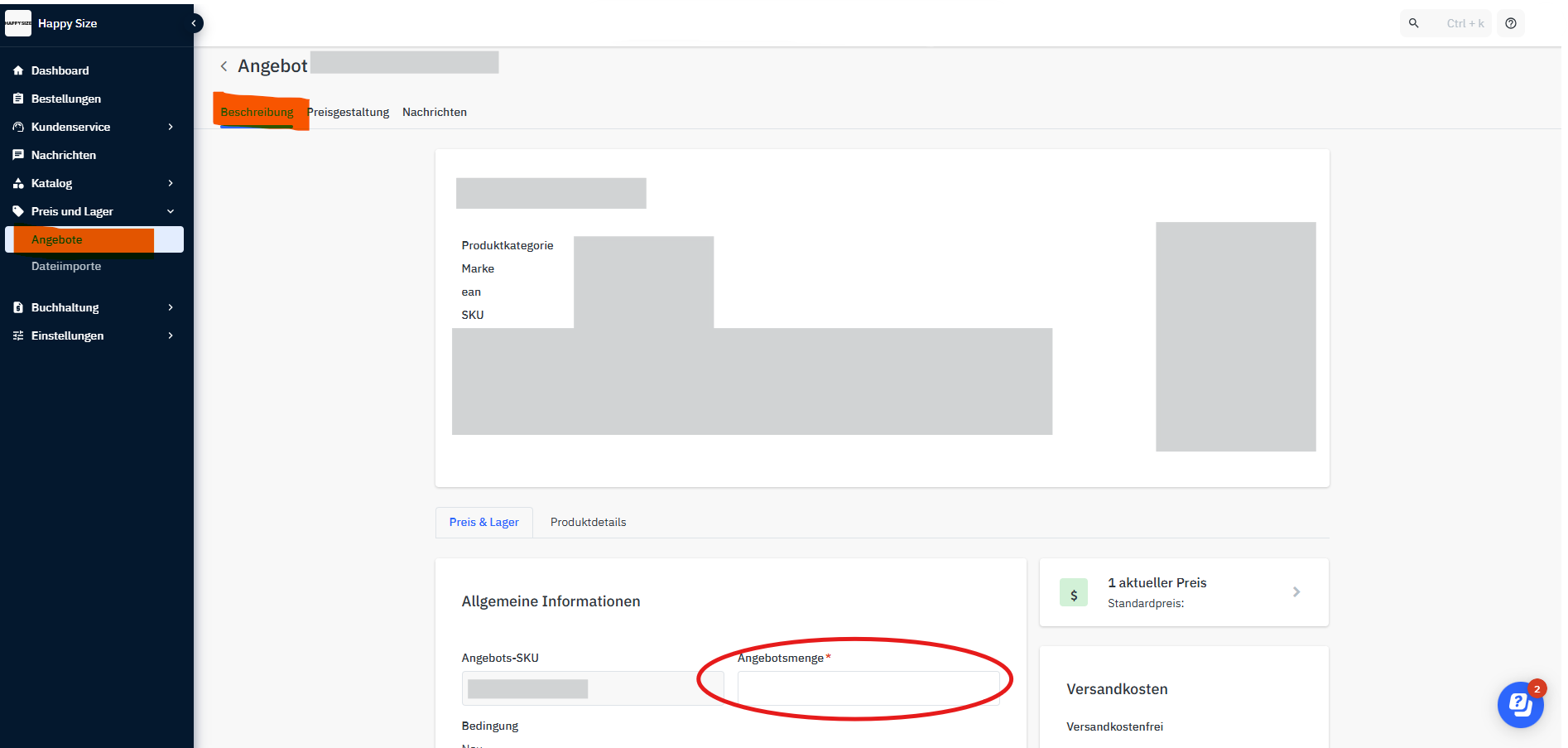Click the Angebotsmenge input field
The width and height of the screenshot is (1568, 748).
click(x=868, y=688)
